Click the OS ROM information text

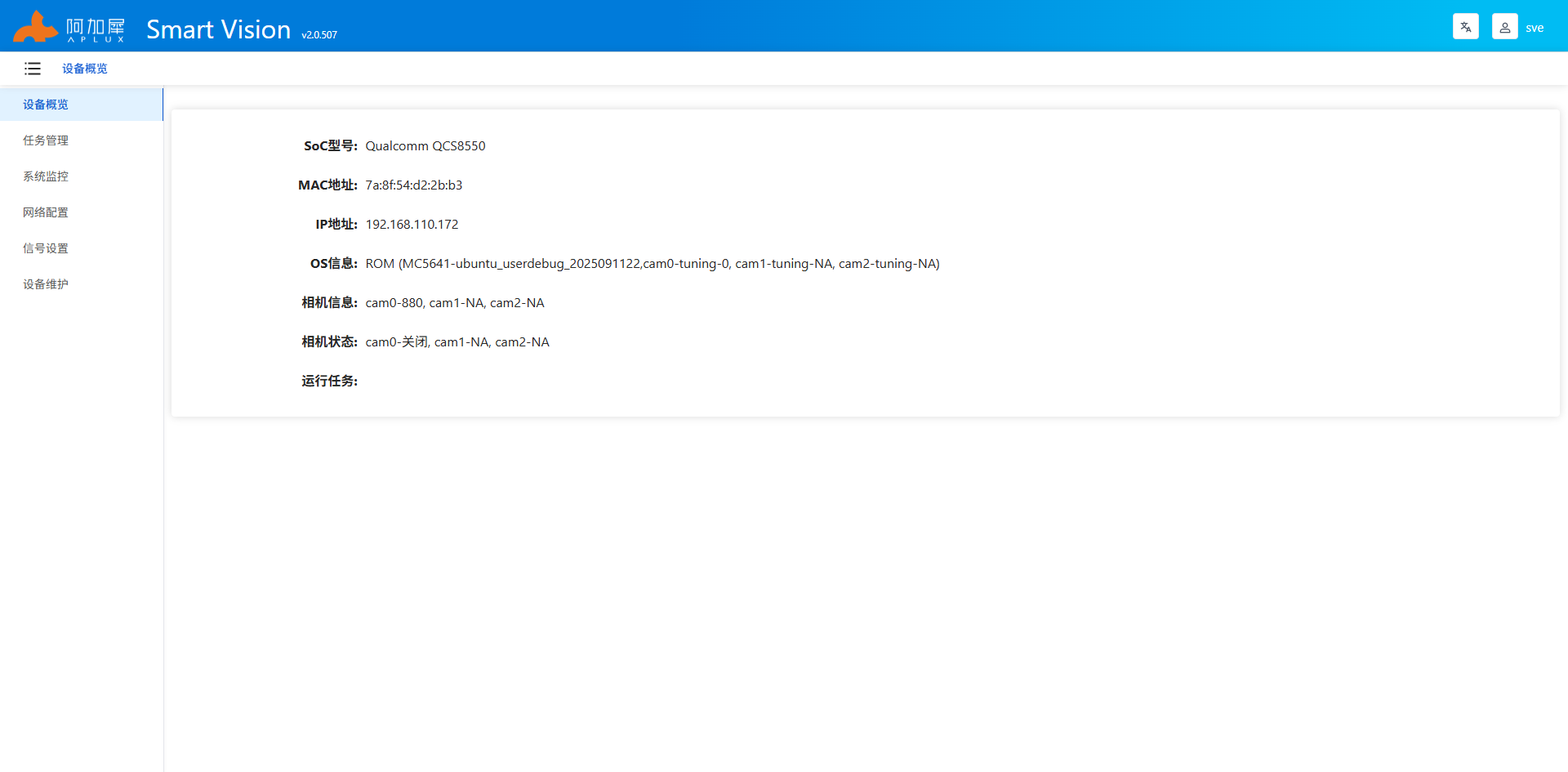click(653, 264)
